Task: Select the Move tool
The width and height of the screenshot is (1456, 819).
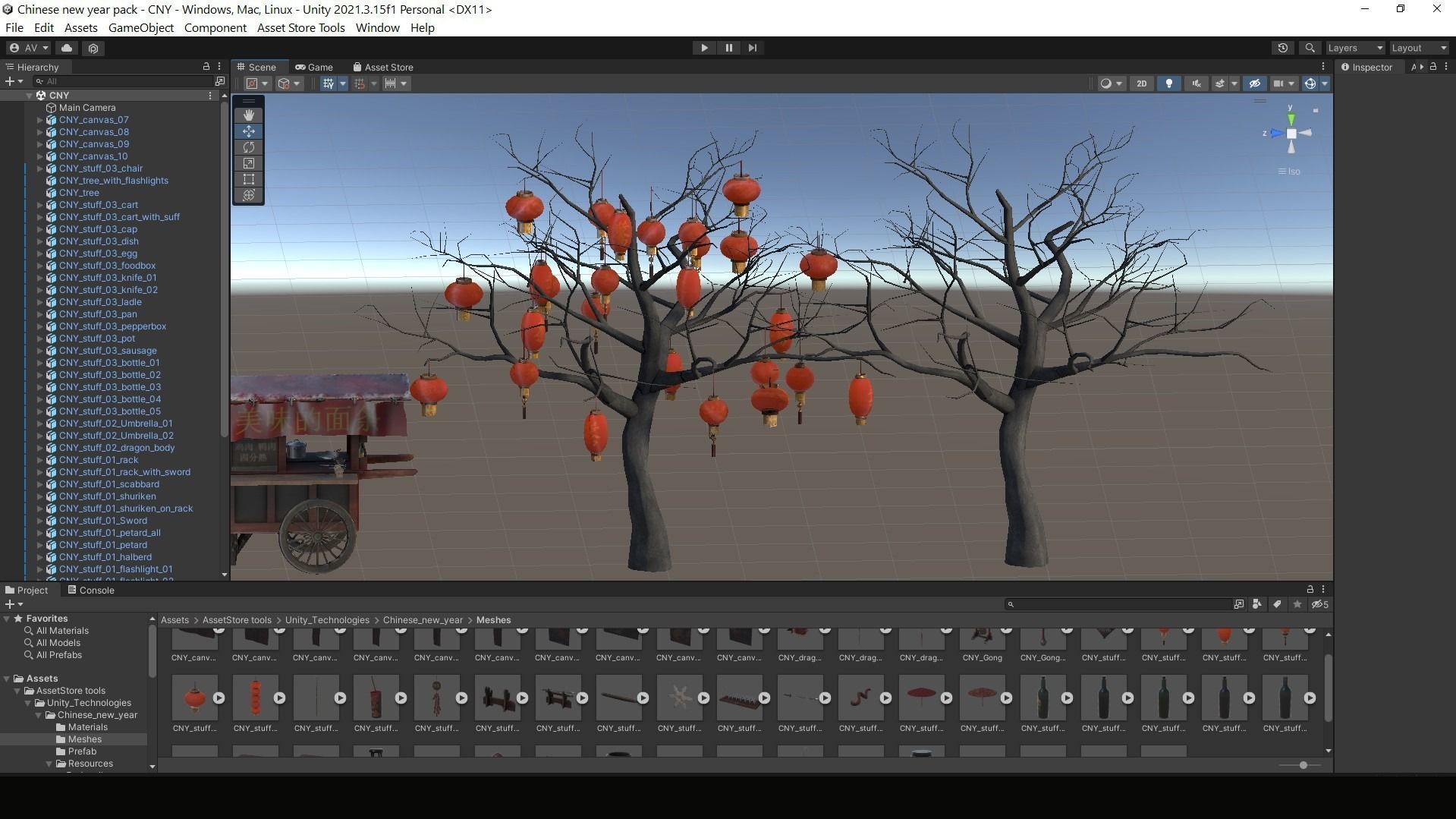Action: point(249,131)
